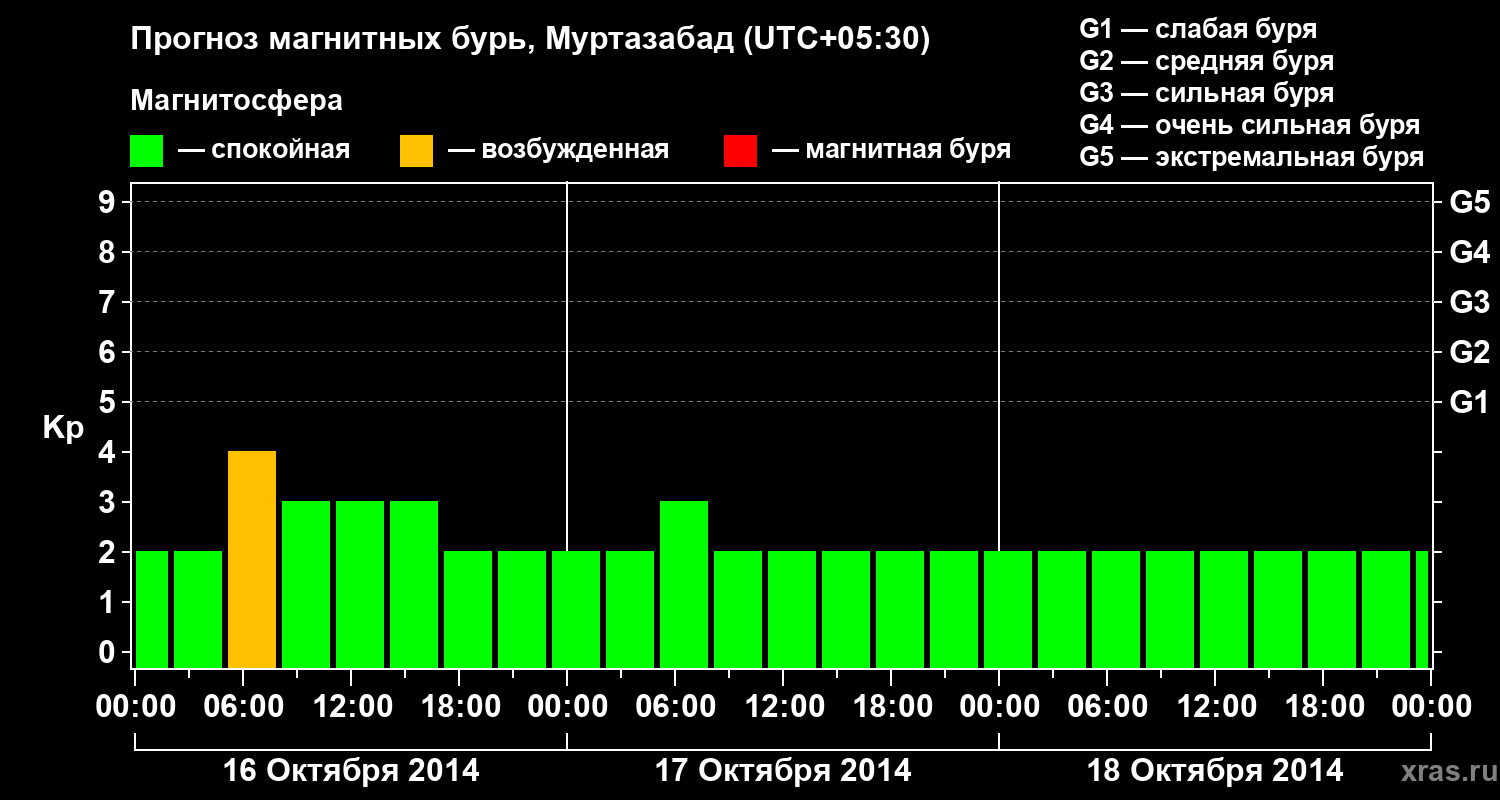Click the G4 label on the right axis
The width and height of the screenshot is (1500, 800).
pyautogui.click(x=1469, y=252)
